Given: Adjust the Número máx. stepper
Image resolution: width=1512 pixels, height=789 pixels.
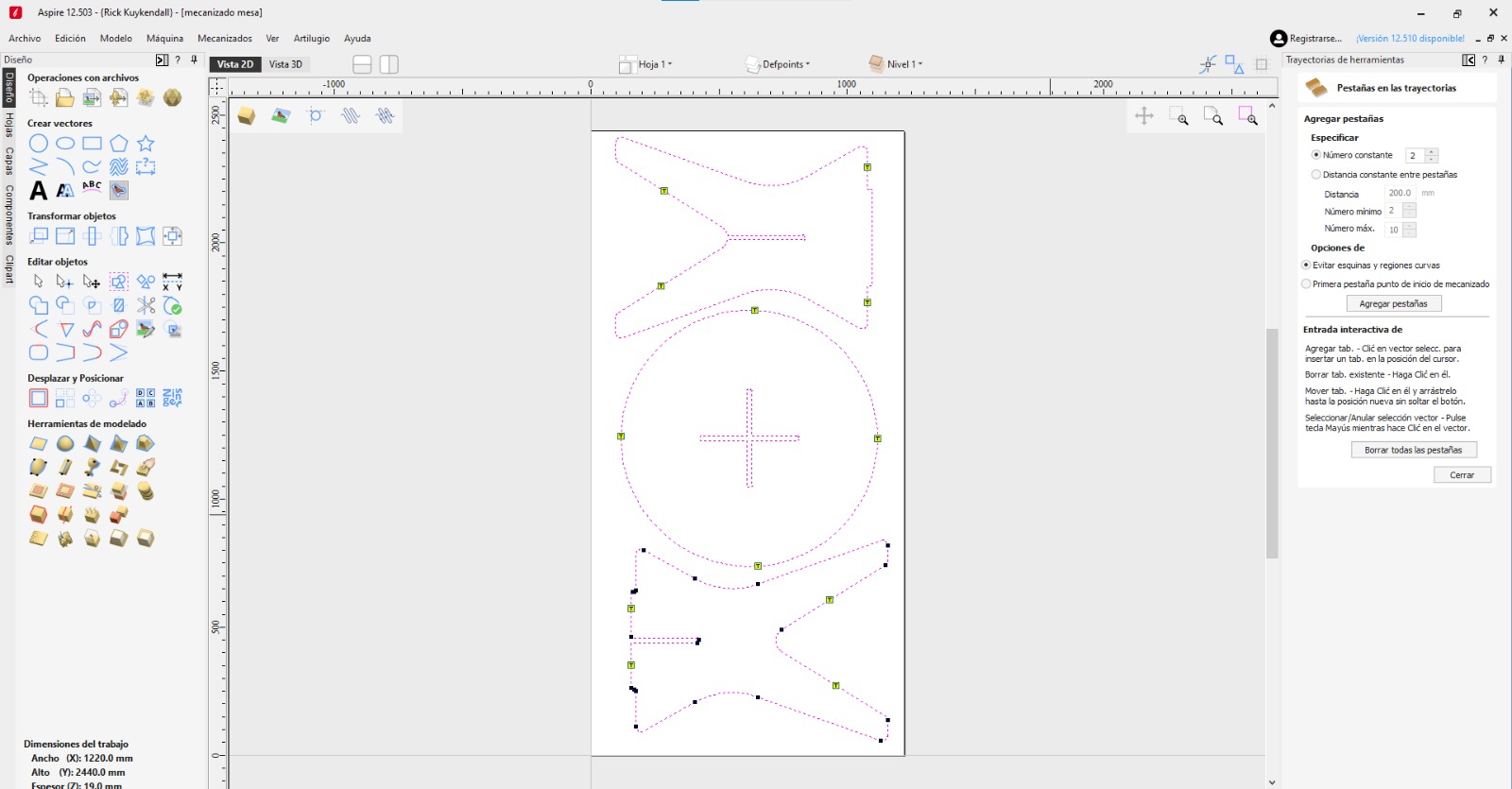Looking at the screenshot, I should tap(1409, 230).
